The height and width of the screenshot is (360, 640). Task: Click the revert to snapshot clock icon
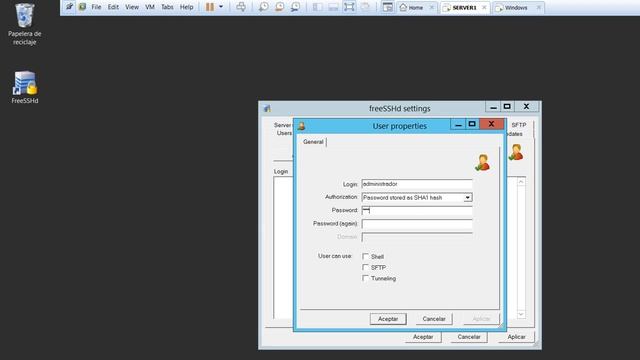pyautogui.click(x=280, y=7)
